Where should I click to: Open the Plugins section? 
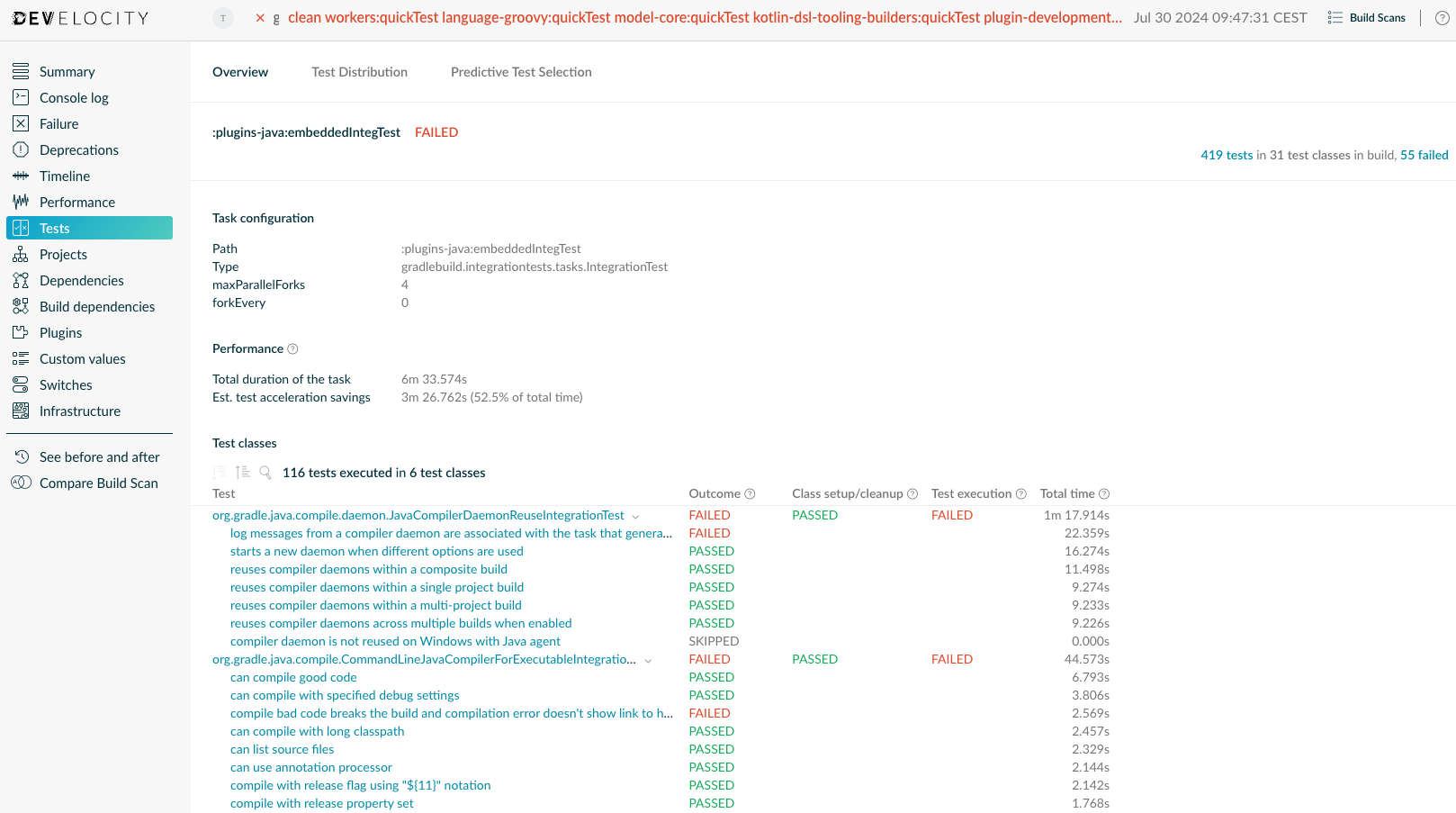click(x=61, y=332)
